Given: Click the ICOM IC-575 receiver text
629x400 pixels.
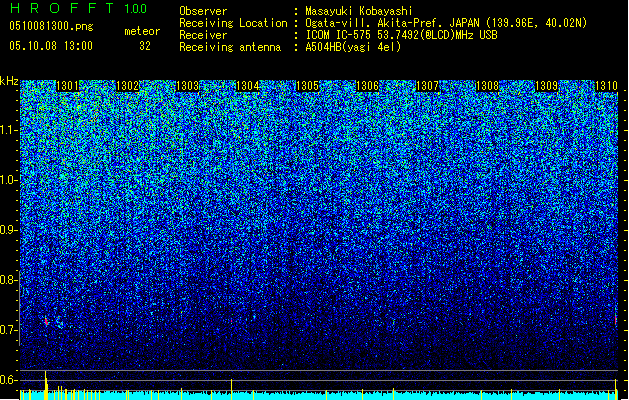Looking at the screenshot, I should click(x=401, y=35).
